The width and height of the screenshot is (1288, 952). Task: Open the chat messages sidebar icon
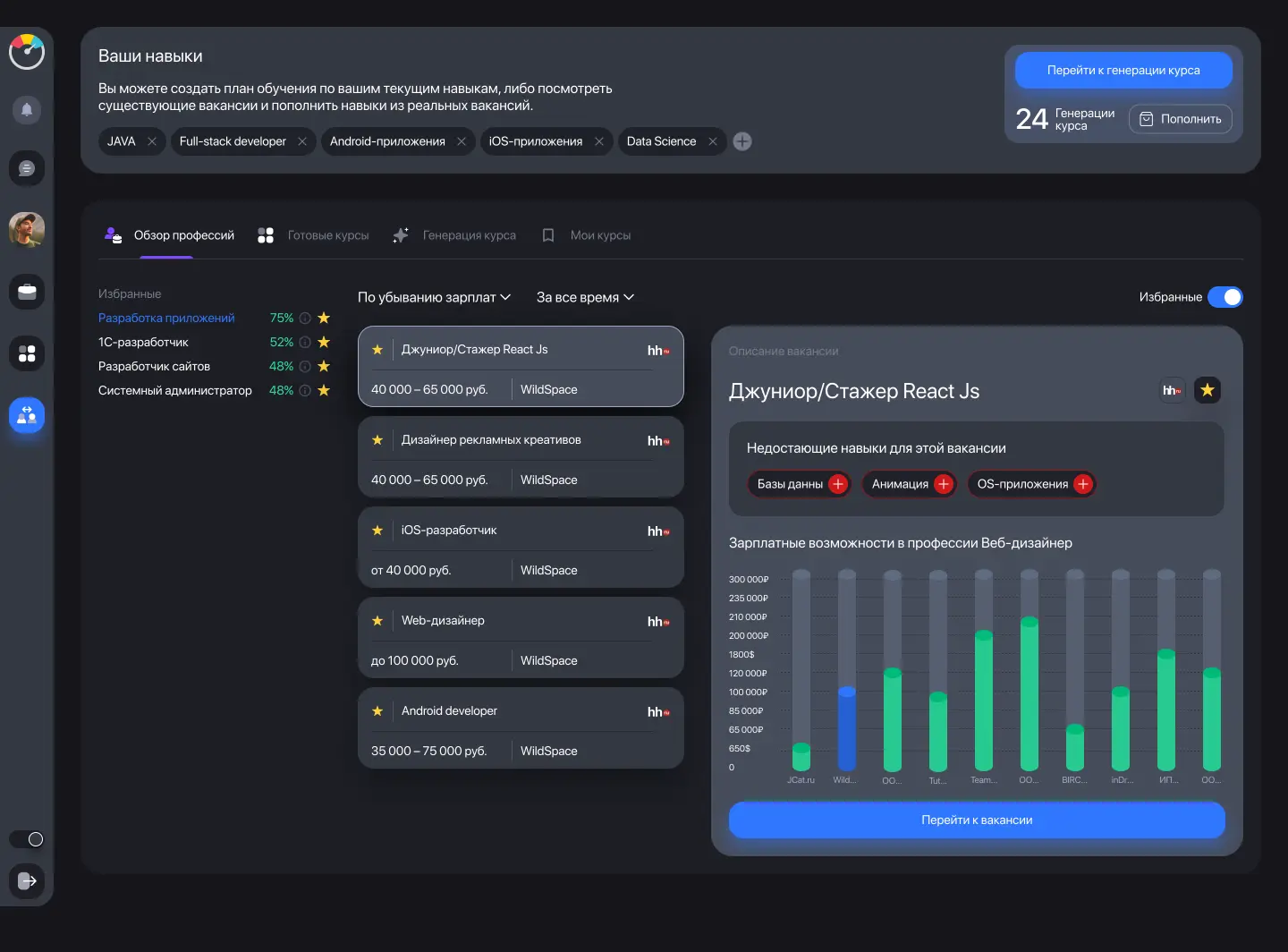click(x=27, y=168)
